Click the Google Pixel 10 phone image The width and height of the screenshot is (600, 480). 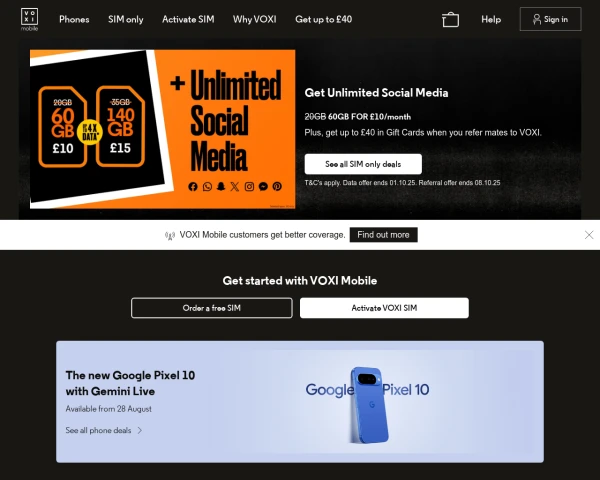tap(368, 405)
